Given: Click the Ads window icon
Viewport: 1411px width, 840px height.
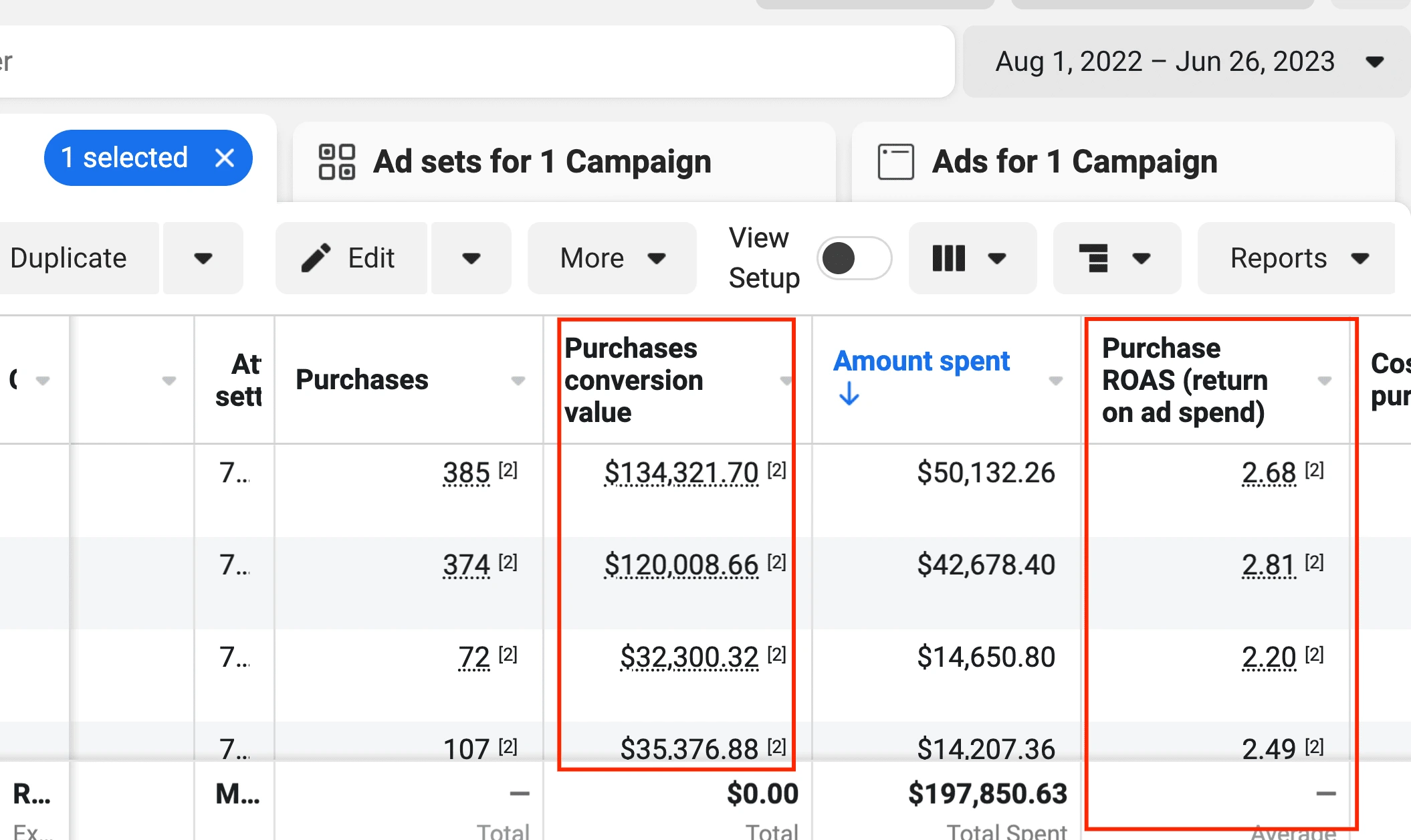Looking at the screenshot, I should (x=895, y=162).
